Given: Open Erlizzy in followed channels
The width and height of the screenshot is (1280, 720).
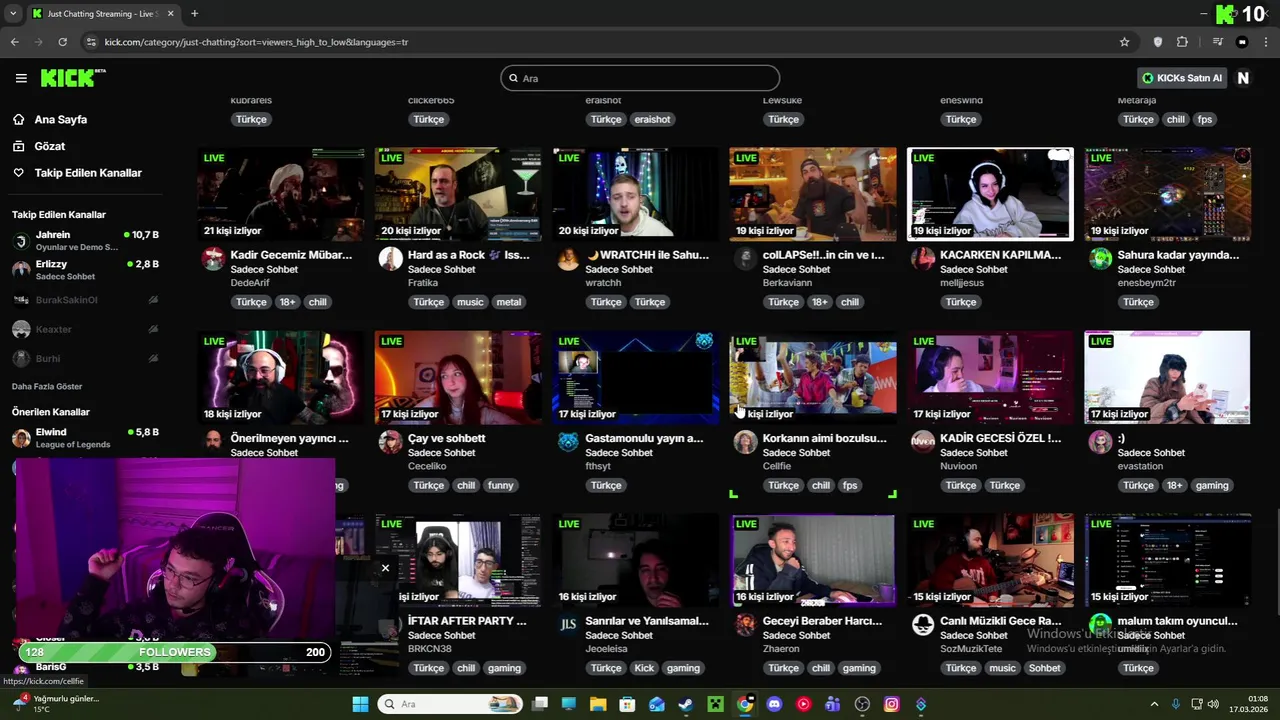Looking at the screenshot, I should point(85,270).
